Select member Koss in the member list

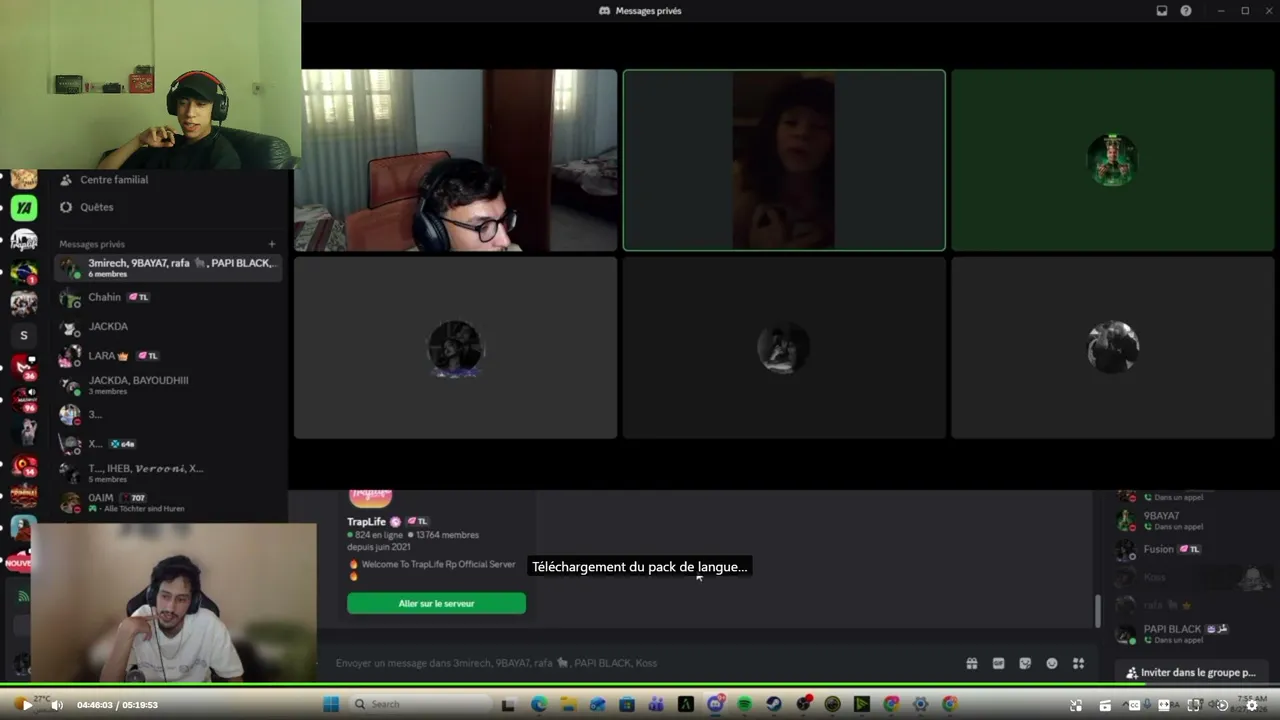(x=1190, y=577)
